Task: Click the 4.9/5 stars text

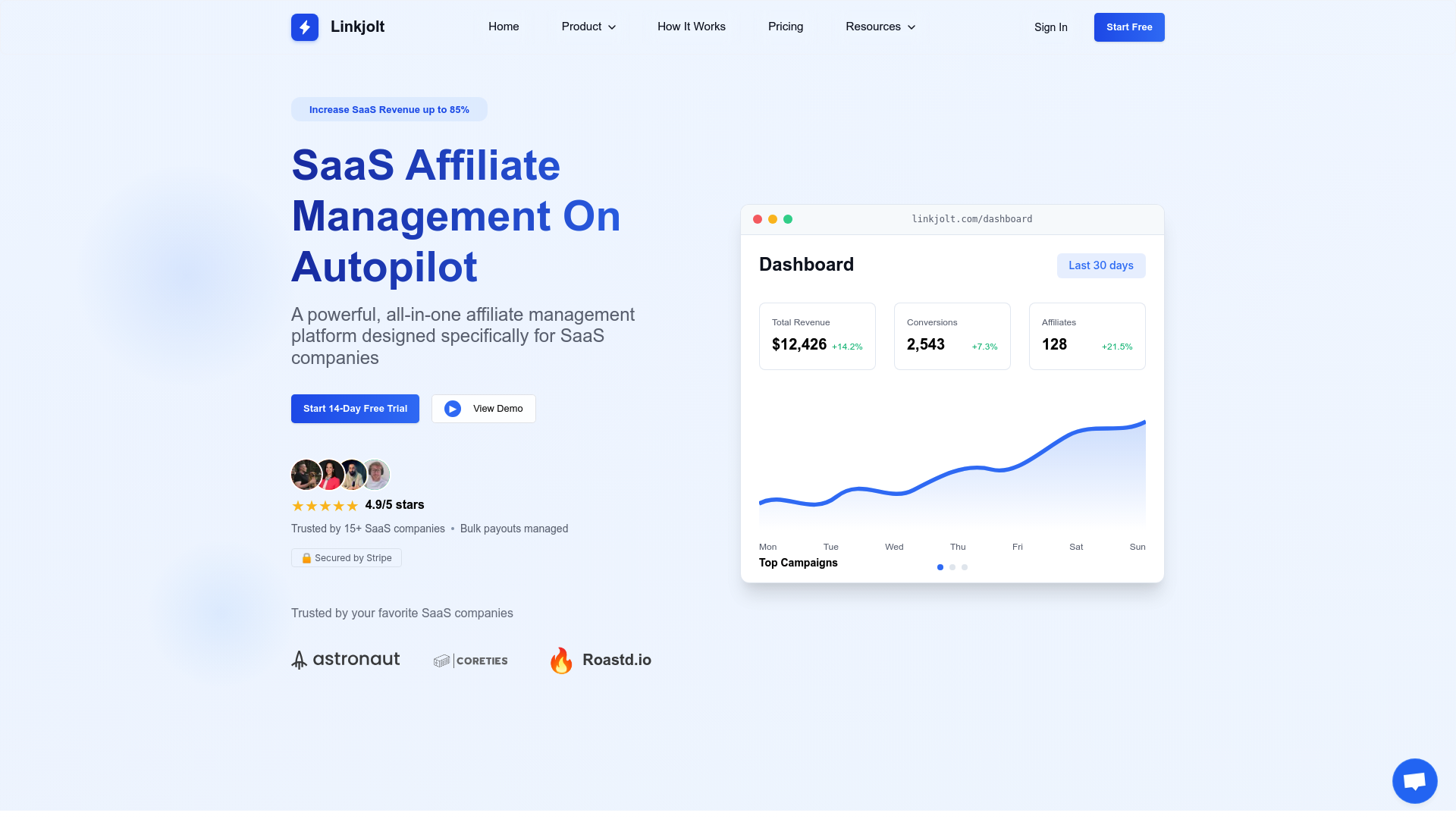Action: coord(394,505)
